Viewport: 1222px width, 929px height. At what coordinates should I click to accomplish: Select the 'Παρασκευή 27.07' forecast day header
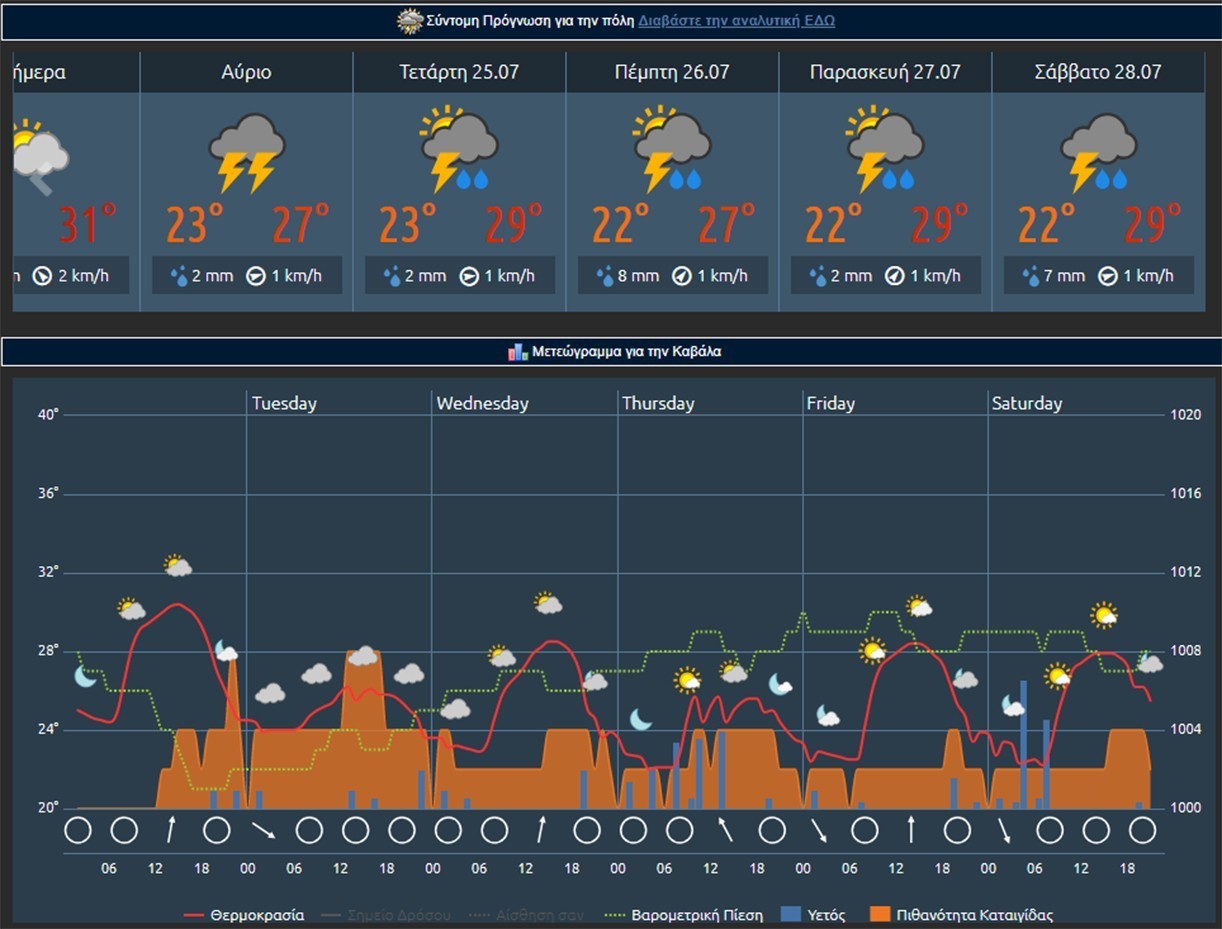(885, 72)
